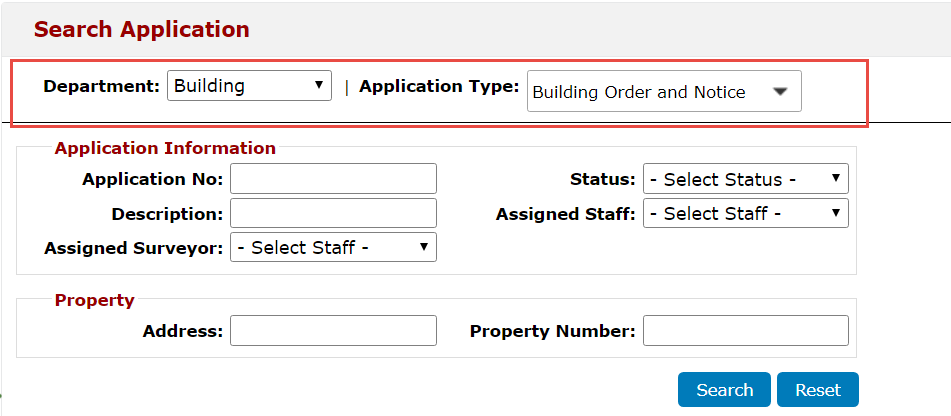Click into the Address field
Image resolution: width=951 pixels, height=416 pixels.
(333, 331)
